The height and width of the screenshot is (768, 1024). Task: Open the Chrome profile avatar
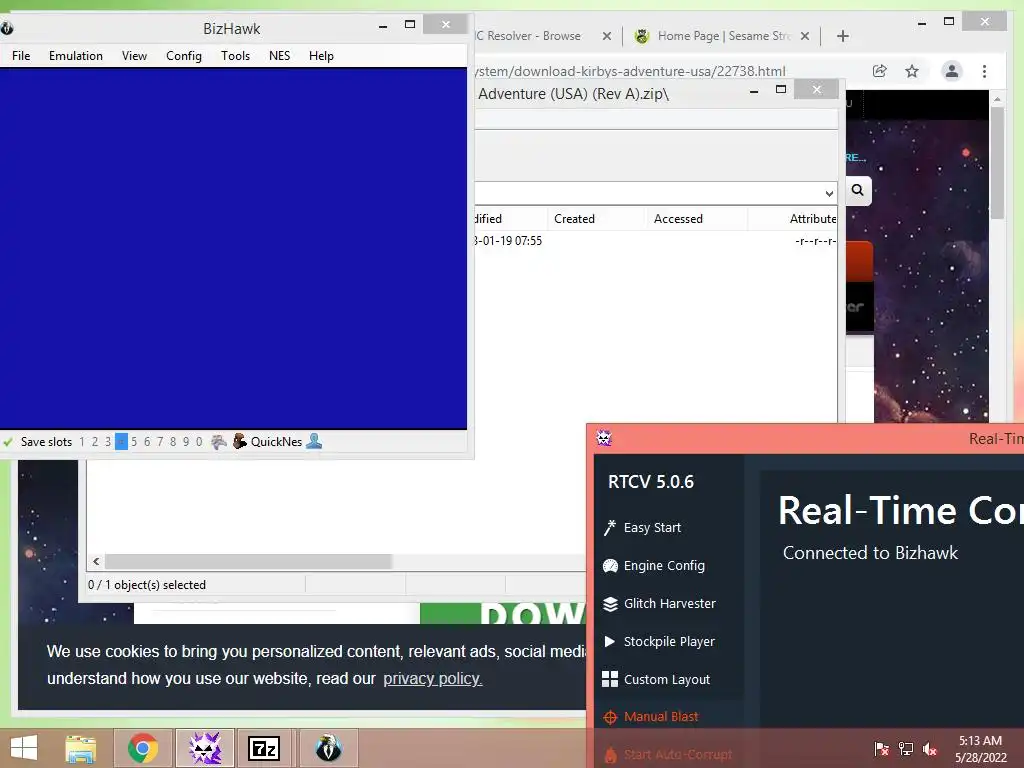[952, 71]
